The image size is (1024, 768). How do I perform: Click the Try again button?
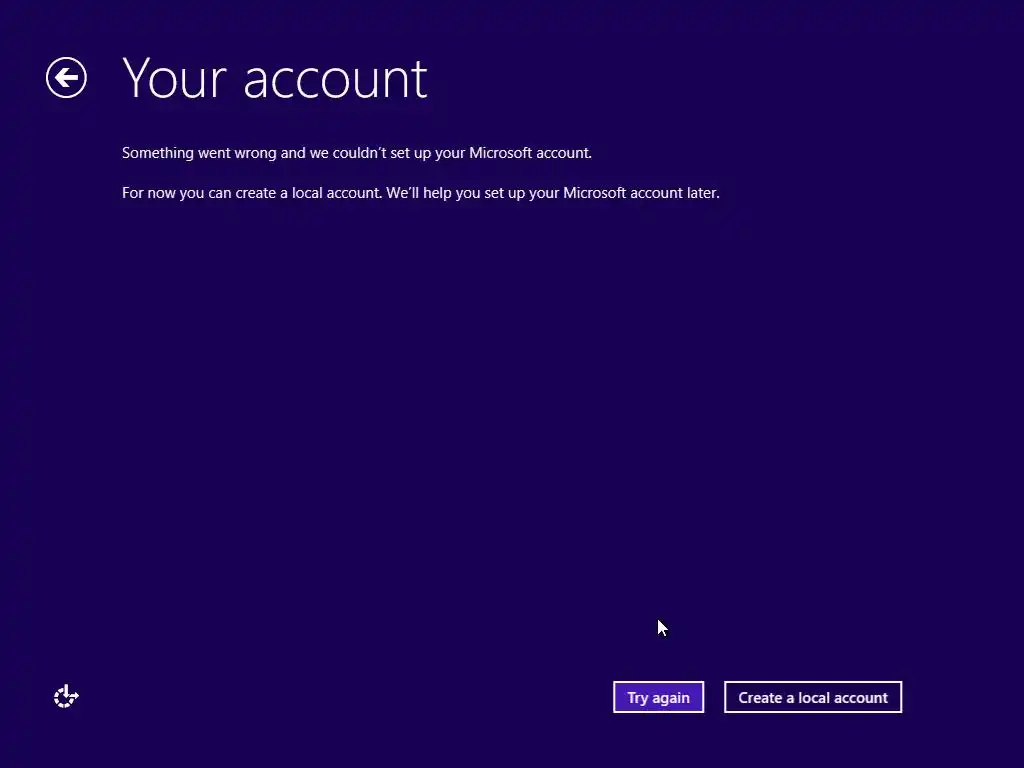[658, 697]
